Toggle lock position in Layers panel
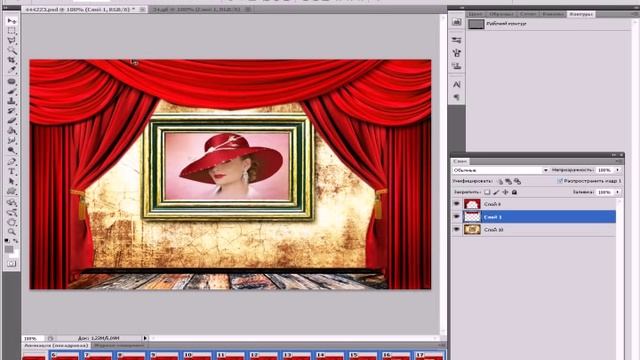 tap(505, 192)
